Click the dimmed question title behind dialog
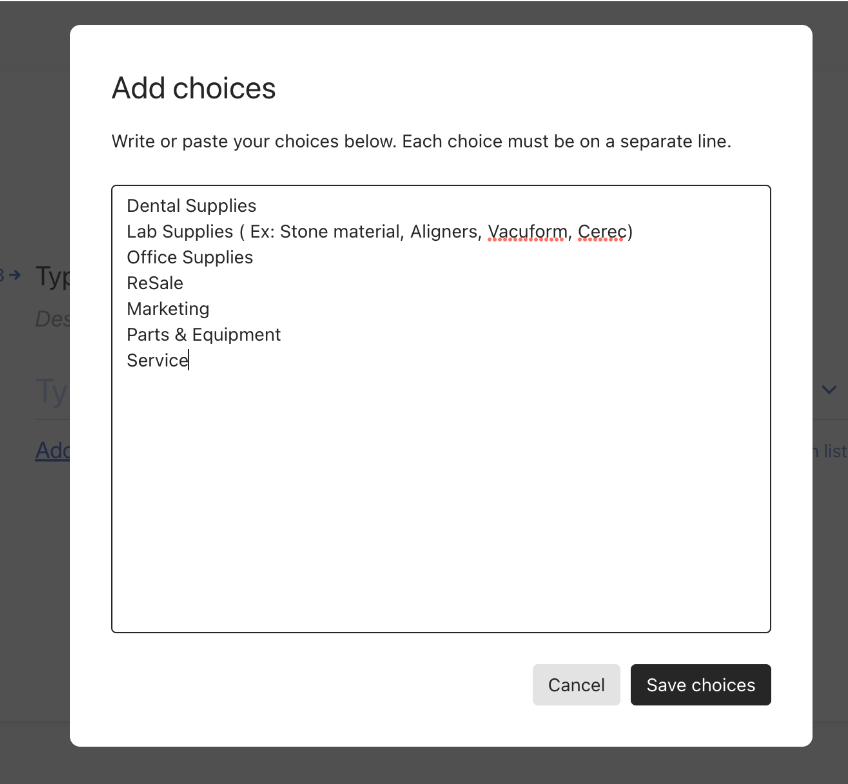 52,276
